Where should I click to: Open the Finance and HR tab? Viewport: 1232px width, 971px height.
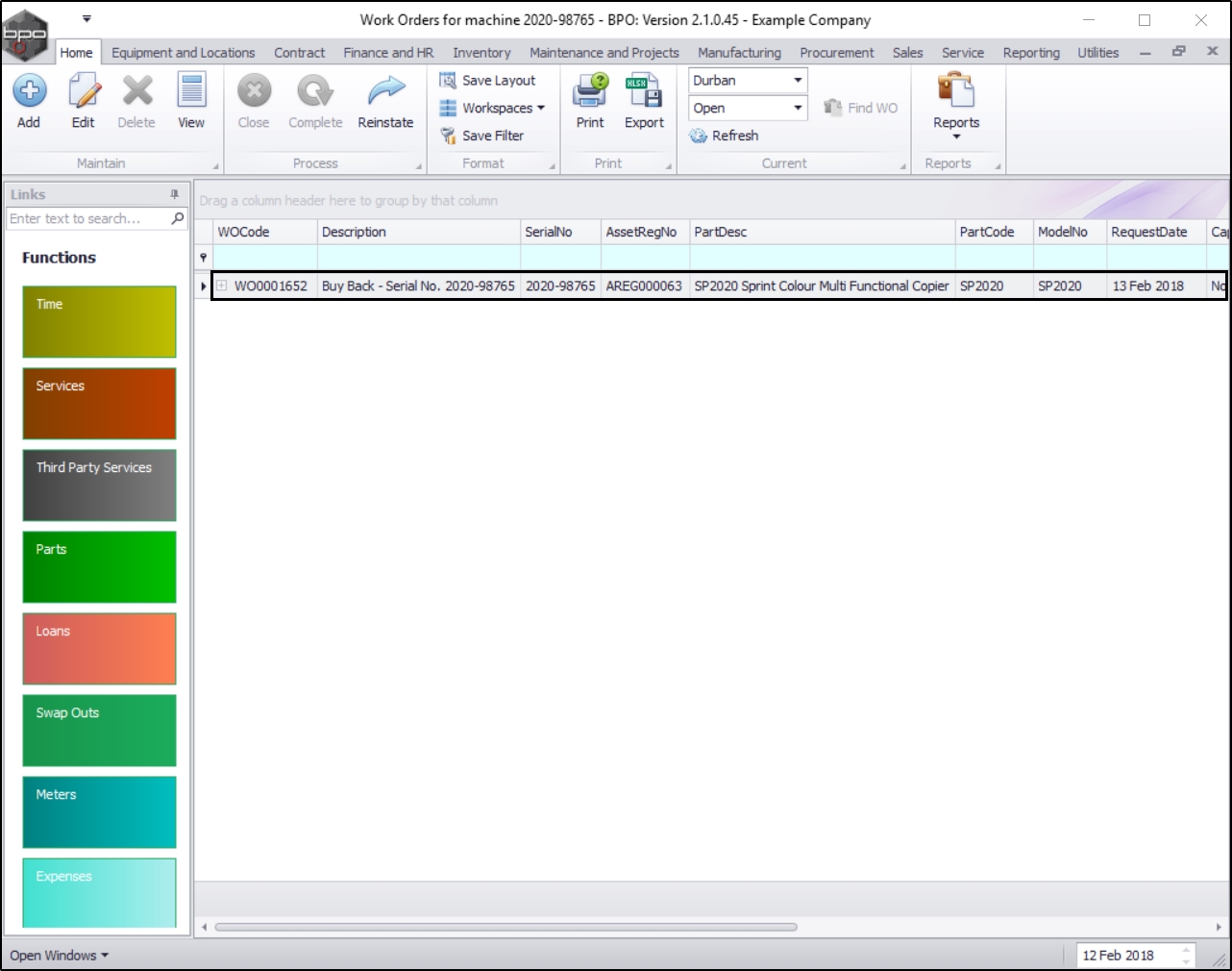[389, 53]
